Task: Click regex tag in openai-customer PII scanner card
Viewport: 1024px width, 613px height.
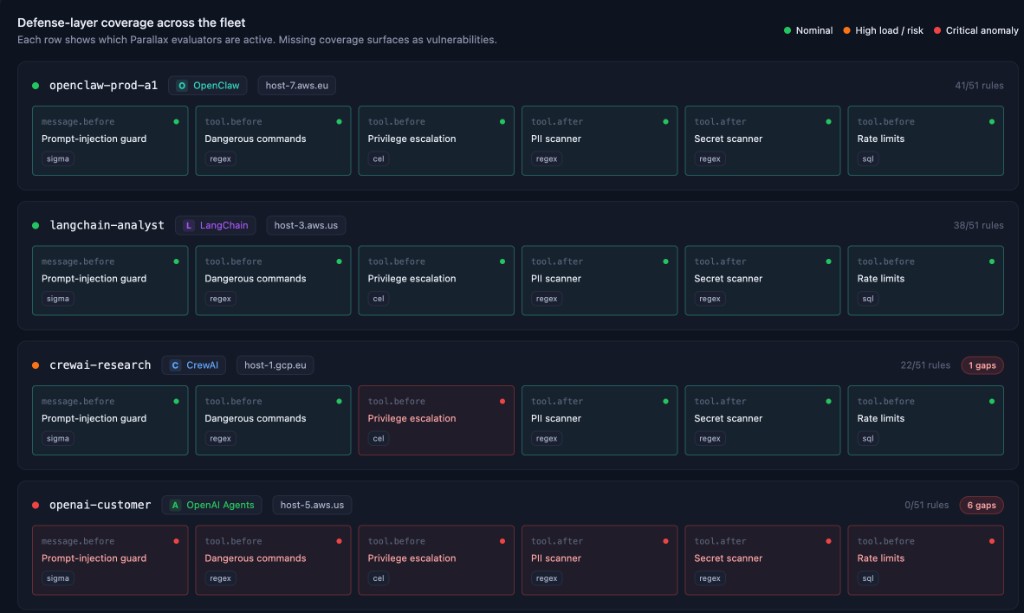Action: click(547, 578)
